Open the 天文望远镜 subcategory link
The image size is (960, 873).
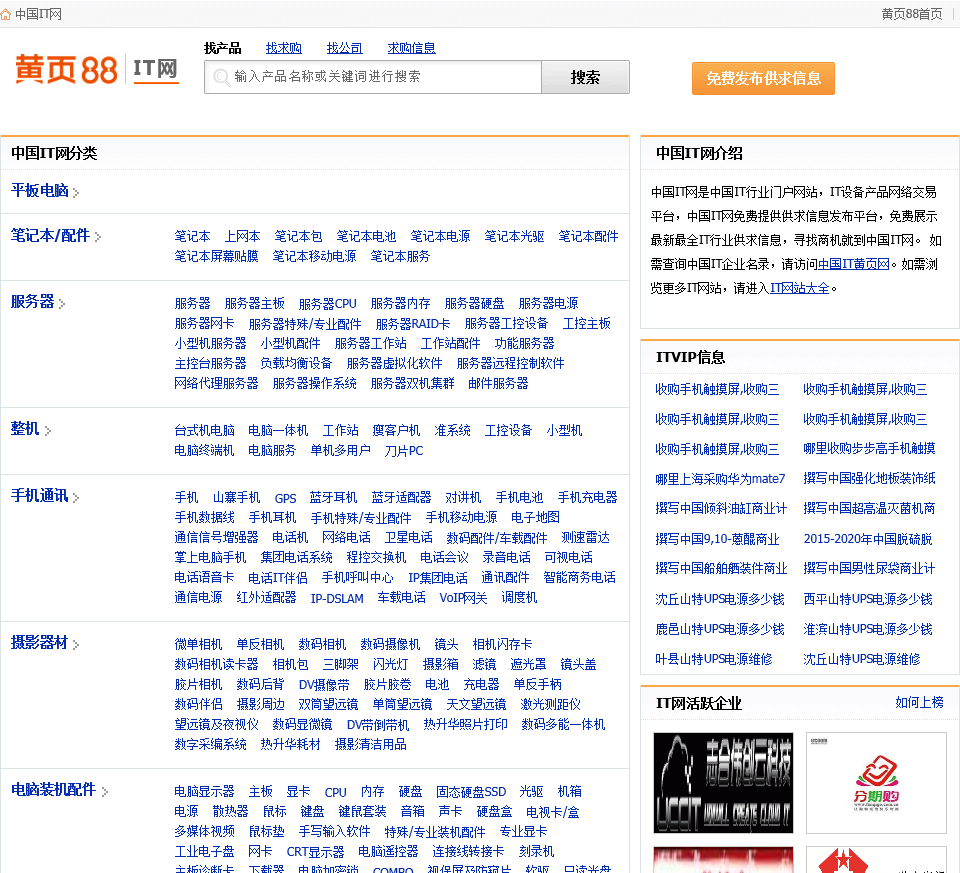click(x=476, y=705)
